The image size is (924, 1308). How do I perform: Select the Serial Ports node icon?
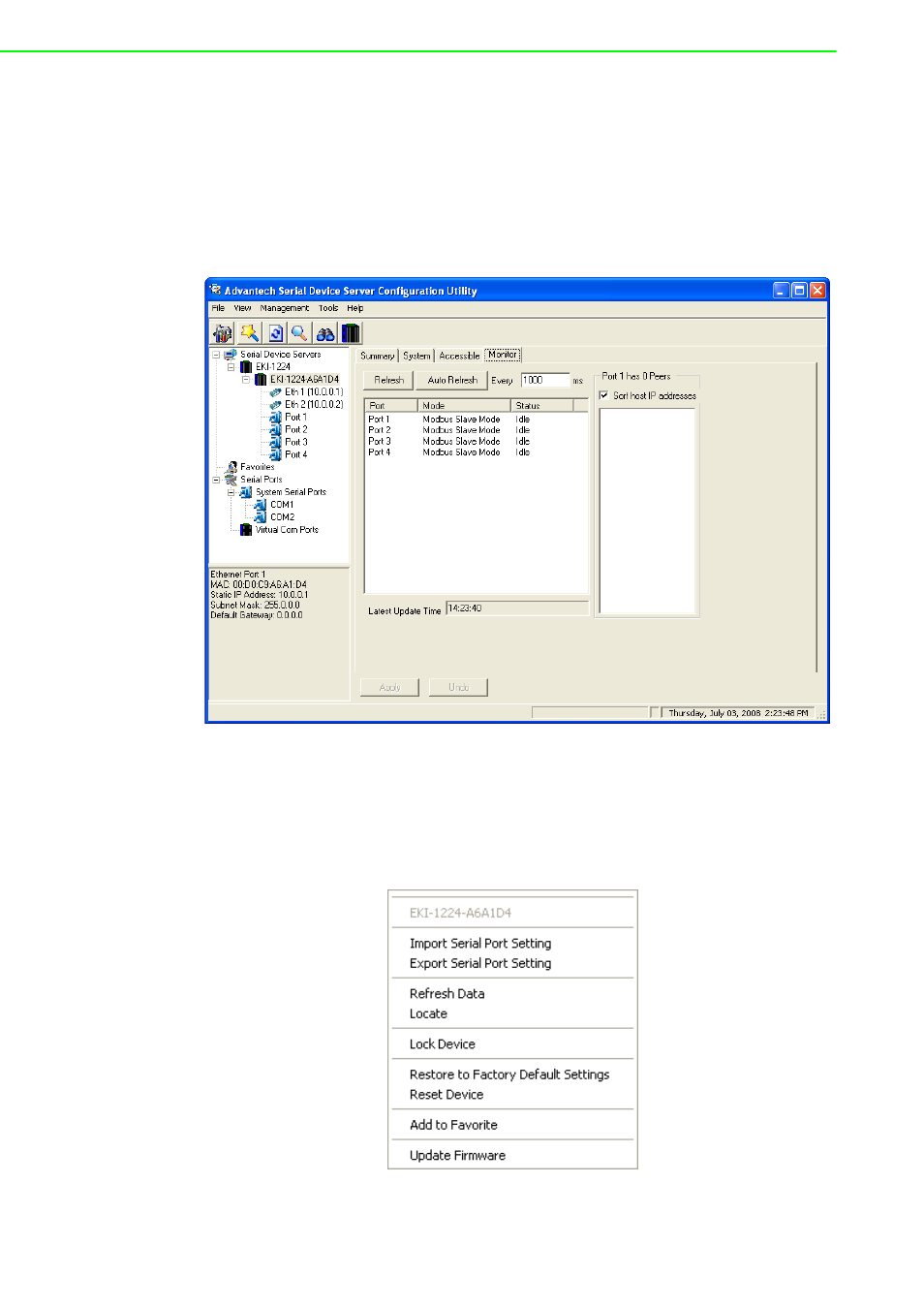point(231,480)
